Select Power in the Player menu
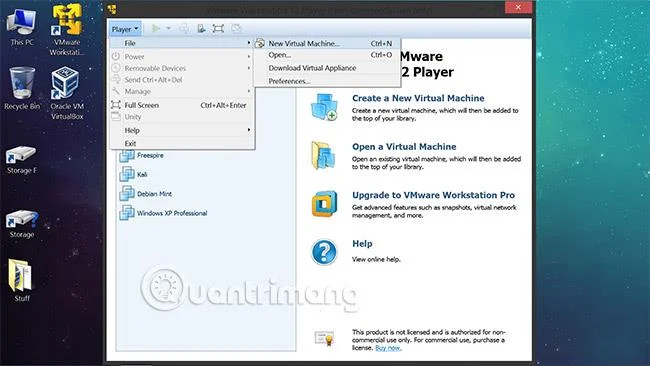 tap(182, 57)
